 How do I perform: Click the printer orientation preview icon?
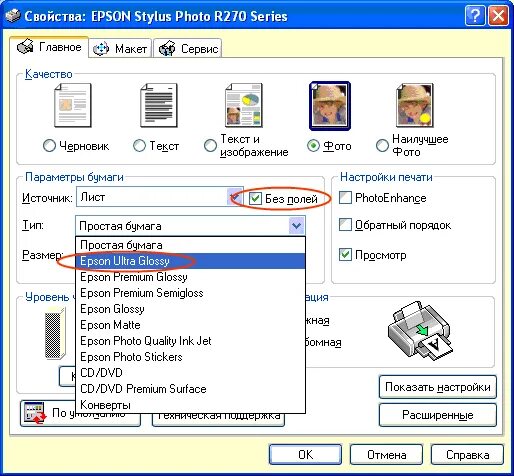[x=420, y=331]
